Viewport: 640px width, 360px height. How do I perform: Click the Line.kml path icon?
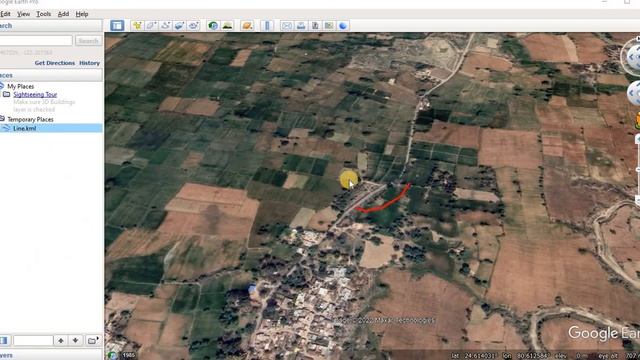[6, 128]
